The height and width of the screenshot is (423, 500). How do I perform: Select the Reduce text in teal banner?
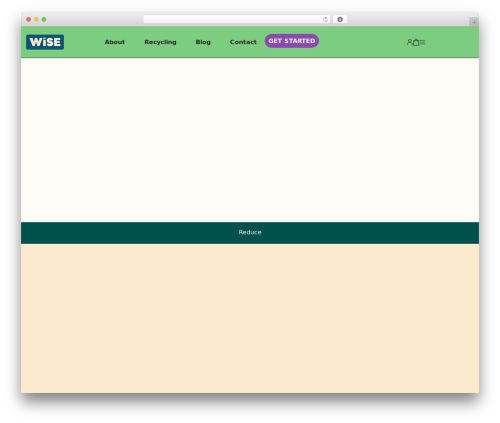point(250,232)
